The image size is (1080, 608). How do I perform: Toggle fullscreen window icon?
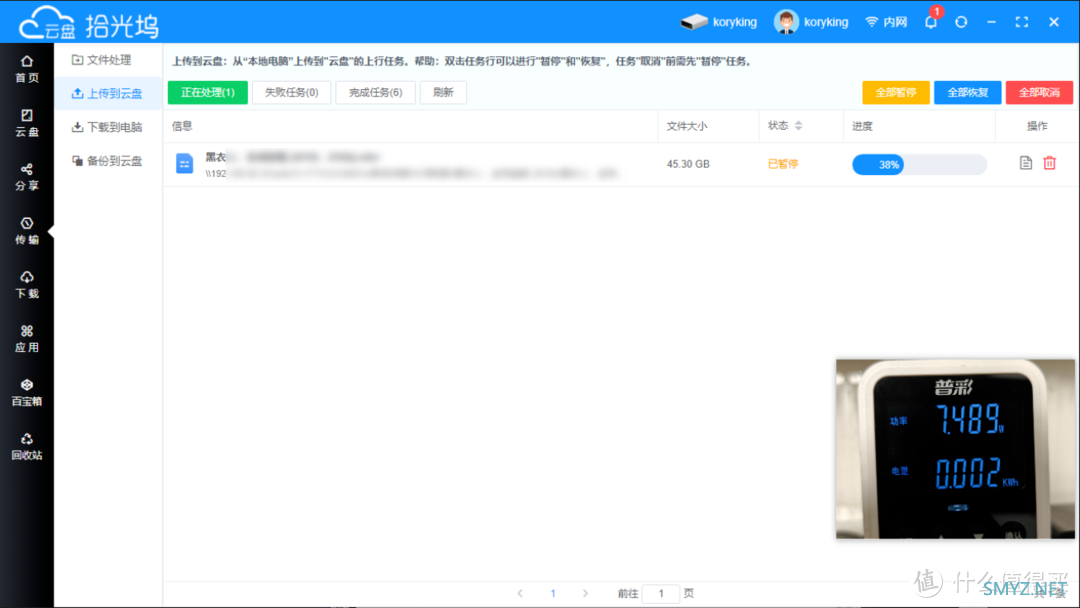tap(1021, 22)
